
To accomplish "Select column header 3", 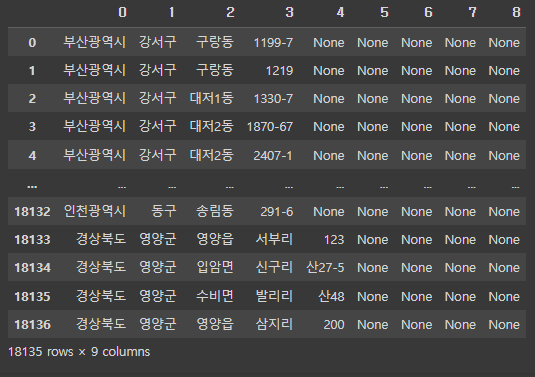I will (x=289, y=13).
